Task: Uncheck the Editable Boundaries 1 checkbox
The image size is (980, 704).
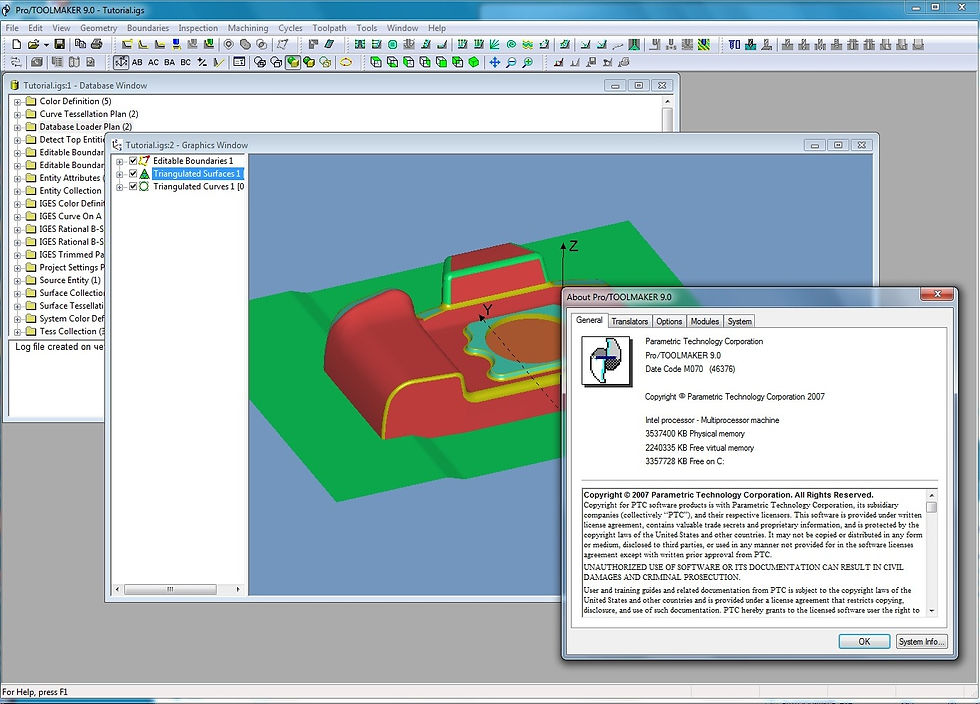Action: [133, 161]
